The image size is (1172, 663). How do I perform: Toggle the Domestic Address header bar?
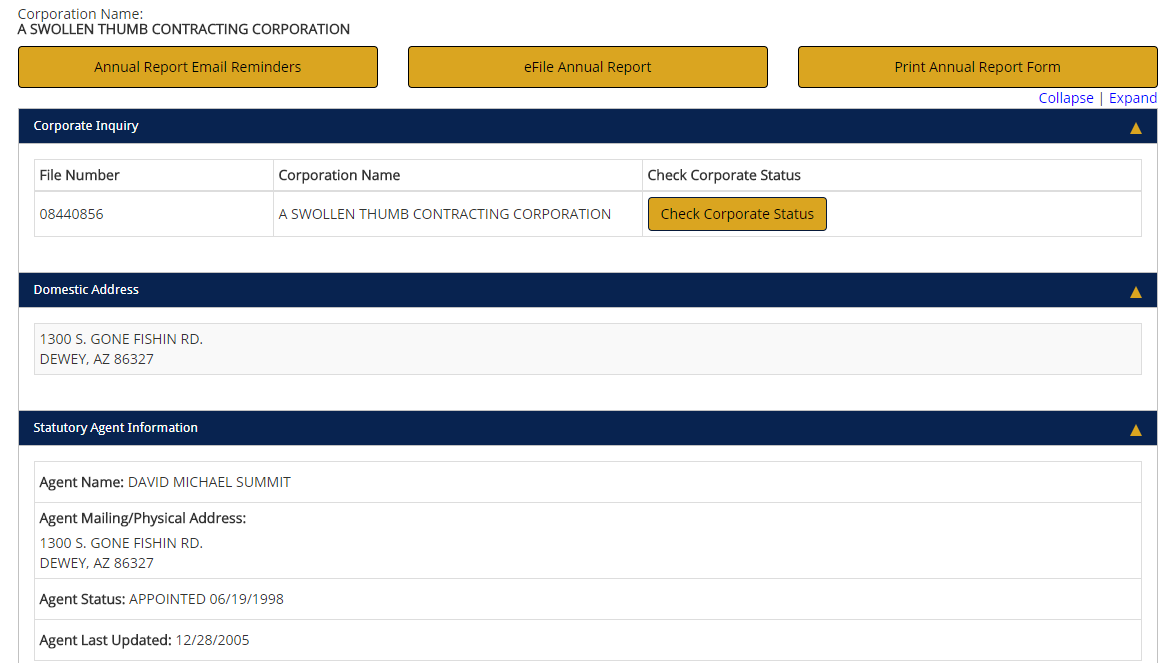[500, 290]
